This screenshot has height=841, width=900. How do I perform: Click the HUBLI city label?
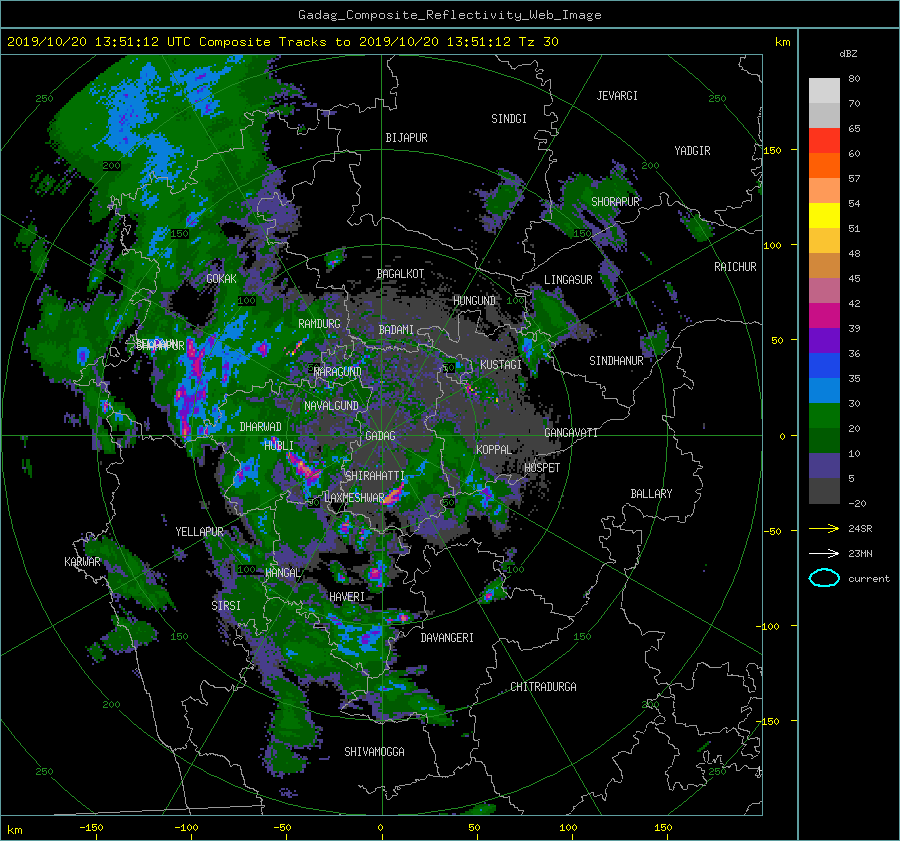click(278, 445)
